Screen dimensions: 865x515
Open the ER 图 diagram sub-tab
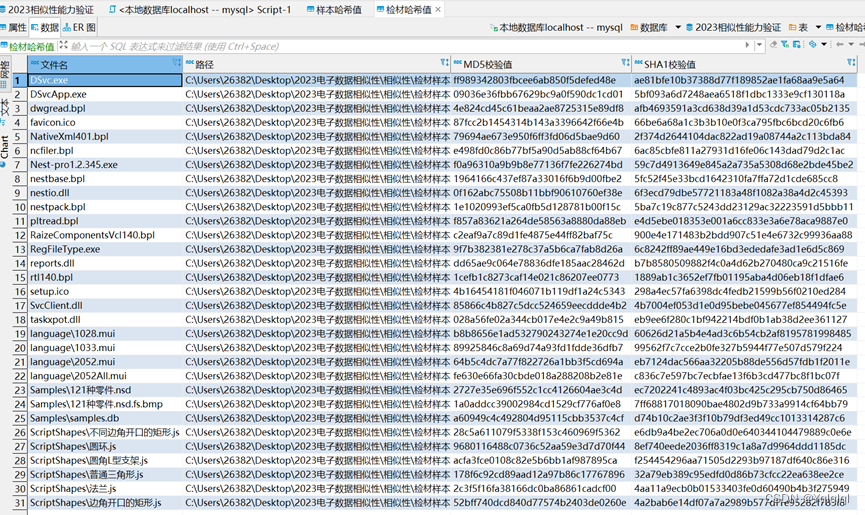pyautogui.click(x=79, y=28)
